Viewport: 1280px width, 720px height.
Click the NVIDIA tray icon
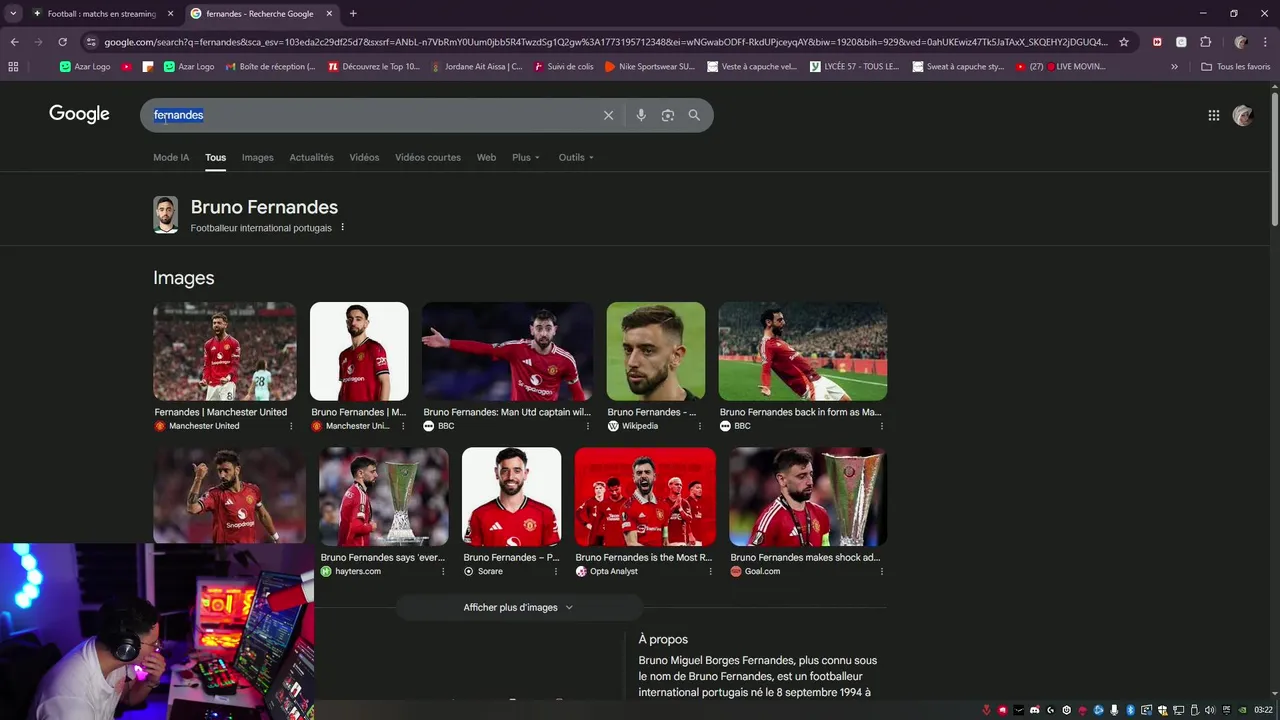pos(1243,710)
